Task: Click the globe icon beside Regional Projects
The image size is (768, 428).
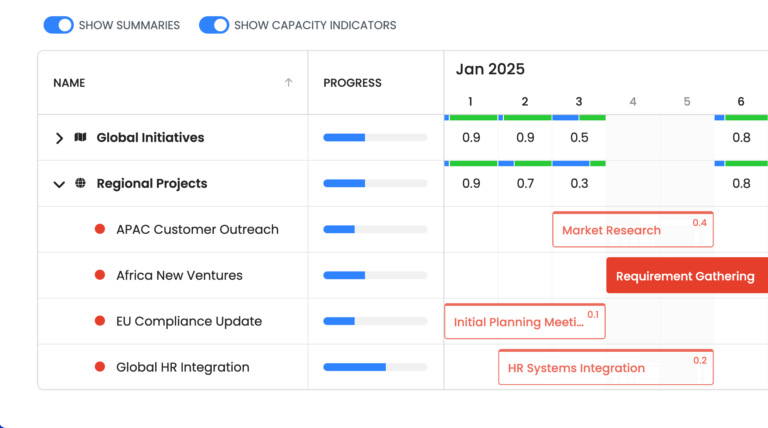Action: pyautogui.click(x=80, y=183)
